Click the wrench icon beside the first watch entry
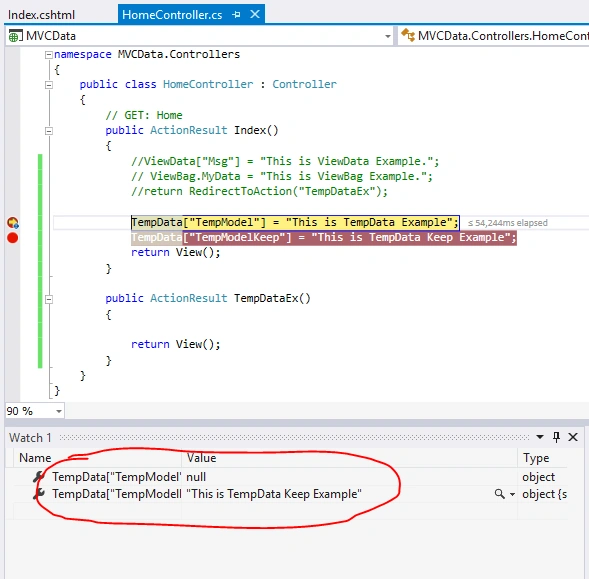The image size is (589, 579). pos(39,477)
